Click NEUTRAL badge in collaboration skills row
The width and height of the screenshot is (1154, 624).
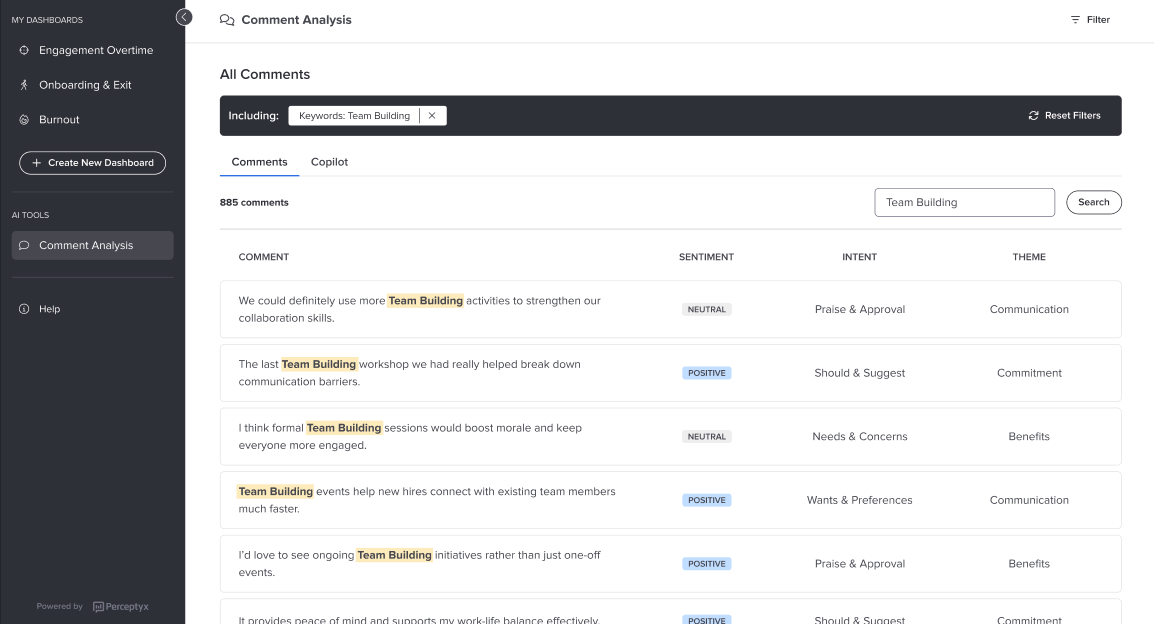(707, 310)
